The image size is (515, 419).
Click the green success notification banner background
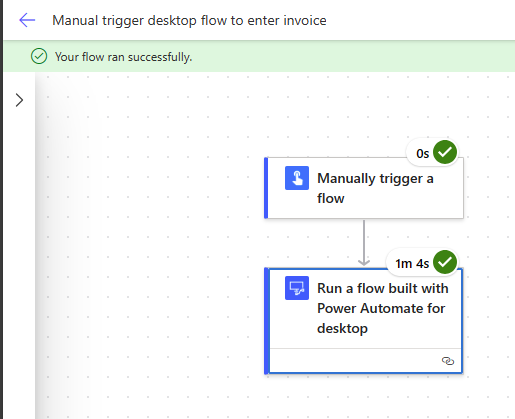[333, 56]
